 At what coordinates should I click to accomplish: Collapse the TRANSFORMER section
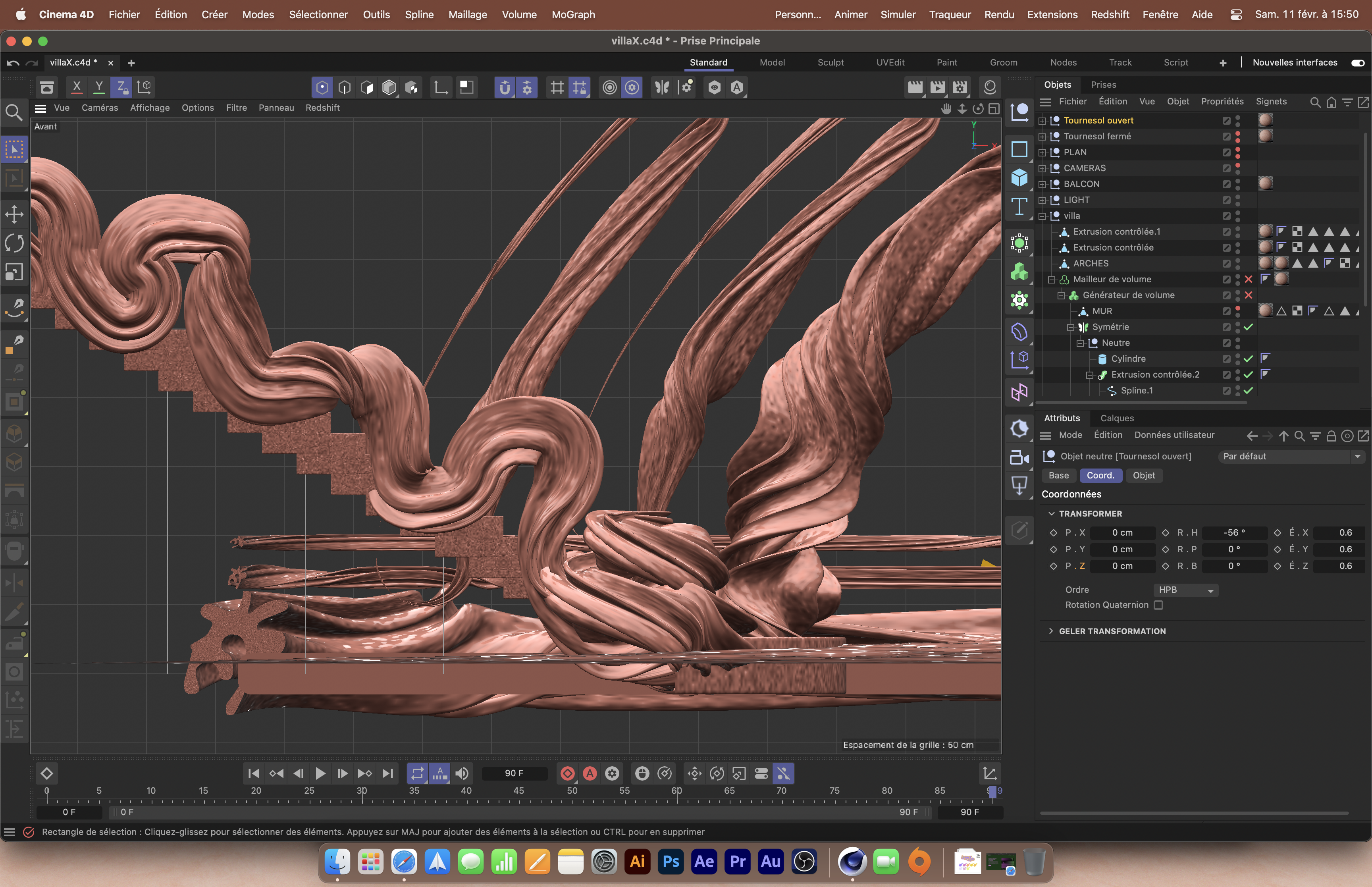click(x=1051, y=514)
